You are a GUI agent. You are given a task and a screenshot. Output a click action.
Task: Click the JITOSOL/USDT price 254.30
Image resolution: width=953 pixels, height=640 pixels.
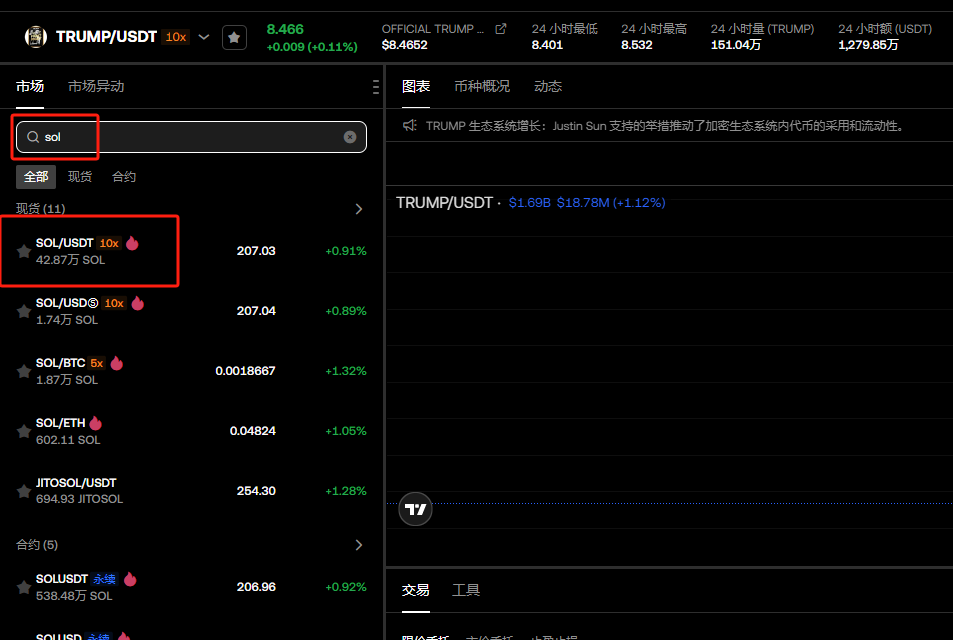pyautogui.click(x=256, y=491)
